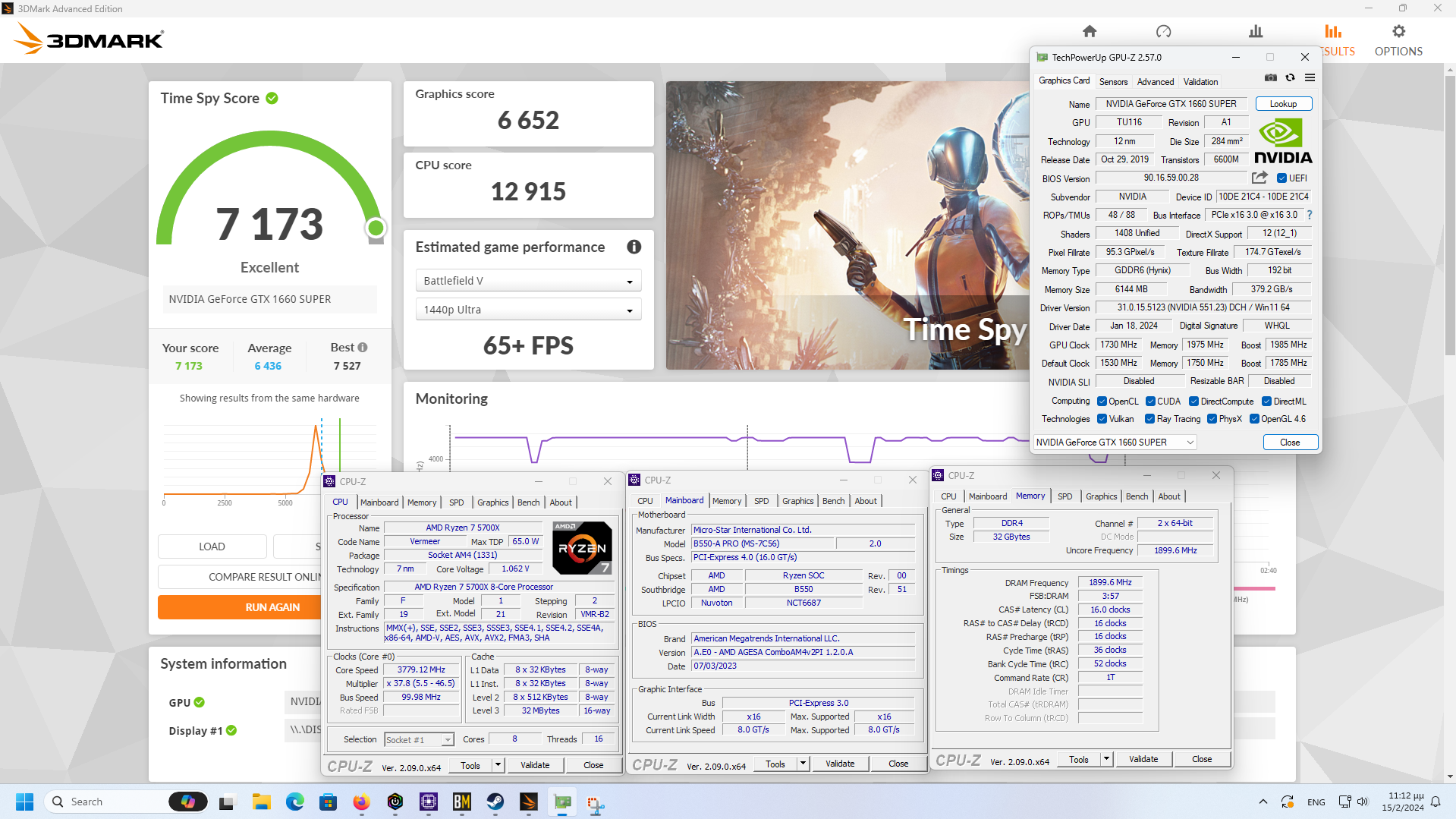1456x819 pixels.
Task: Open the GPU-Z graphics card selector dropdown
Action: 1115,443
